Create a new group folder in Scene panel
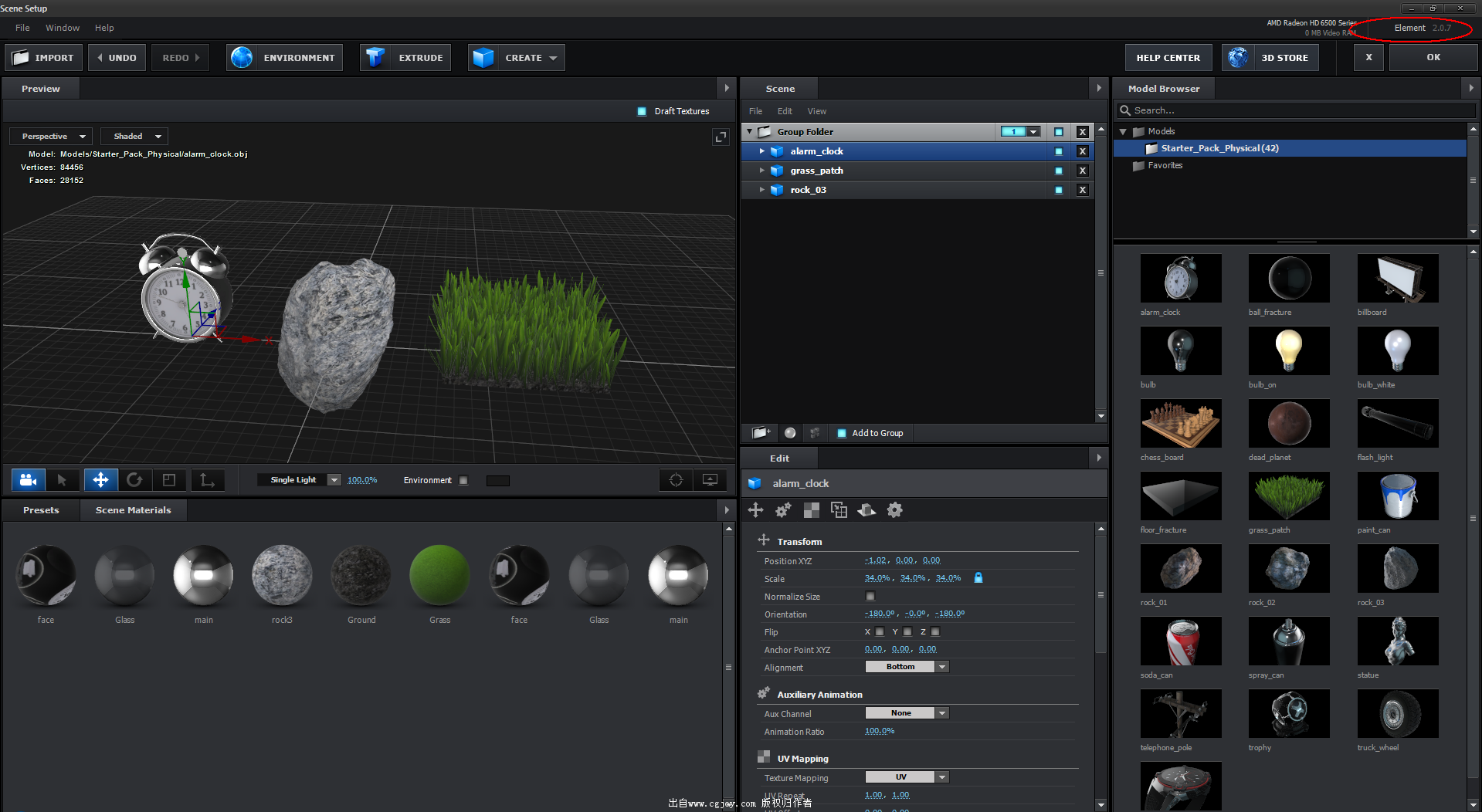The width and height of the screenshot is (1482, 812). point(761,433)
